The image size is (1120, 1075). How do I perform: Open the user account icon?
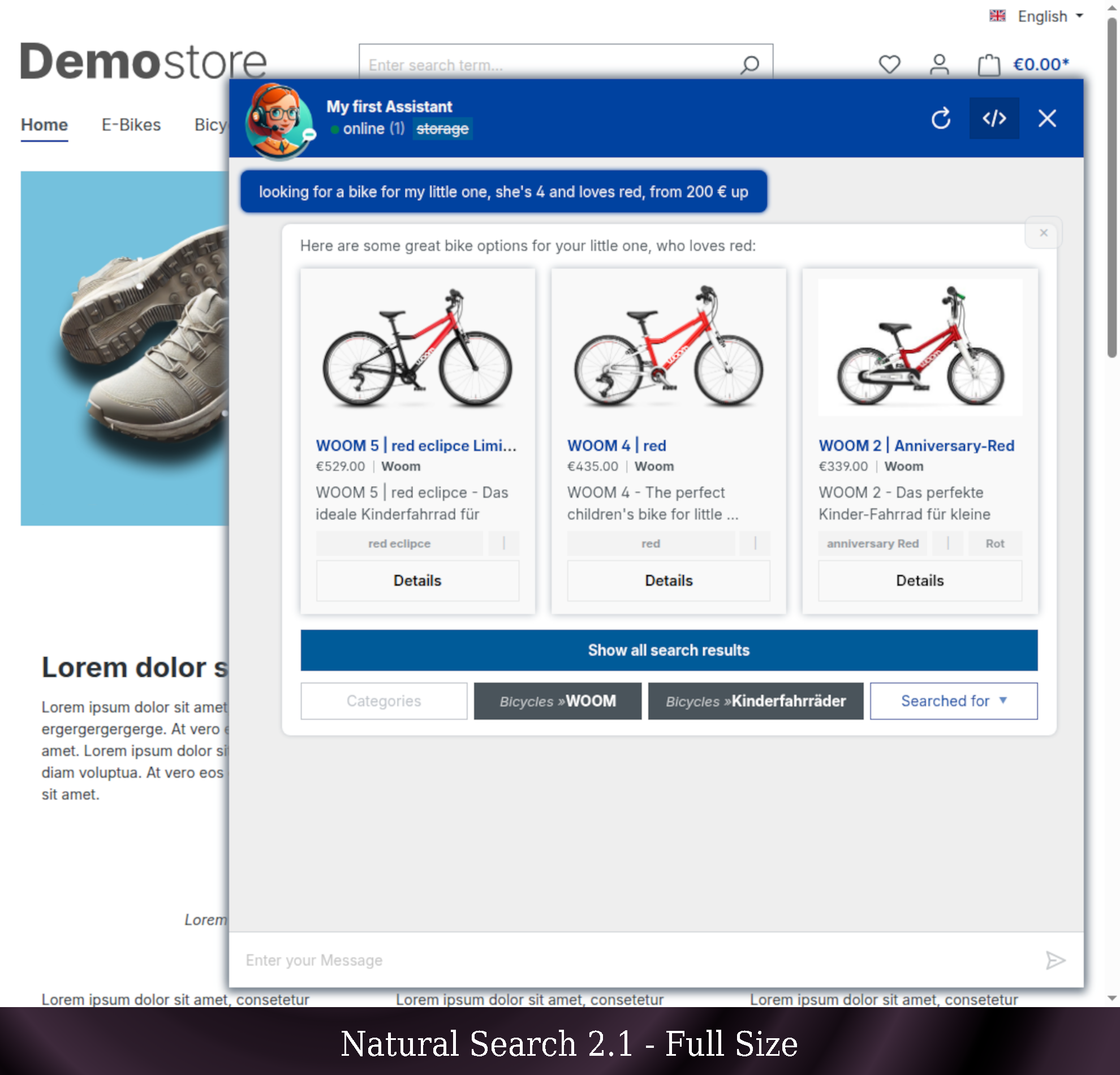tap(939, 64)
